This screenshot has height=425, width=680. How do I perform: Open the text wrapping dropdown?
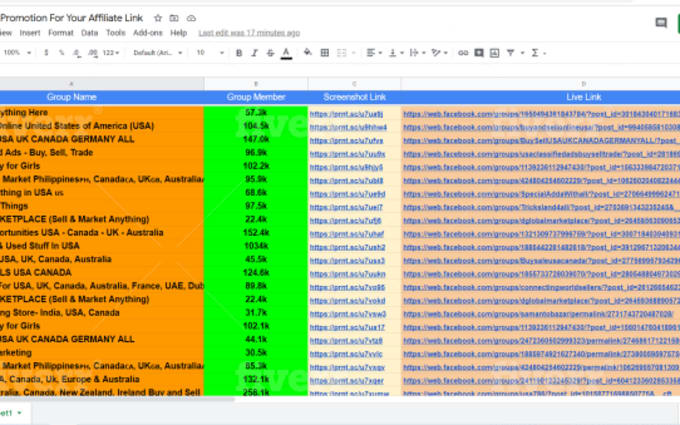417,53
